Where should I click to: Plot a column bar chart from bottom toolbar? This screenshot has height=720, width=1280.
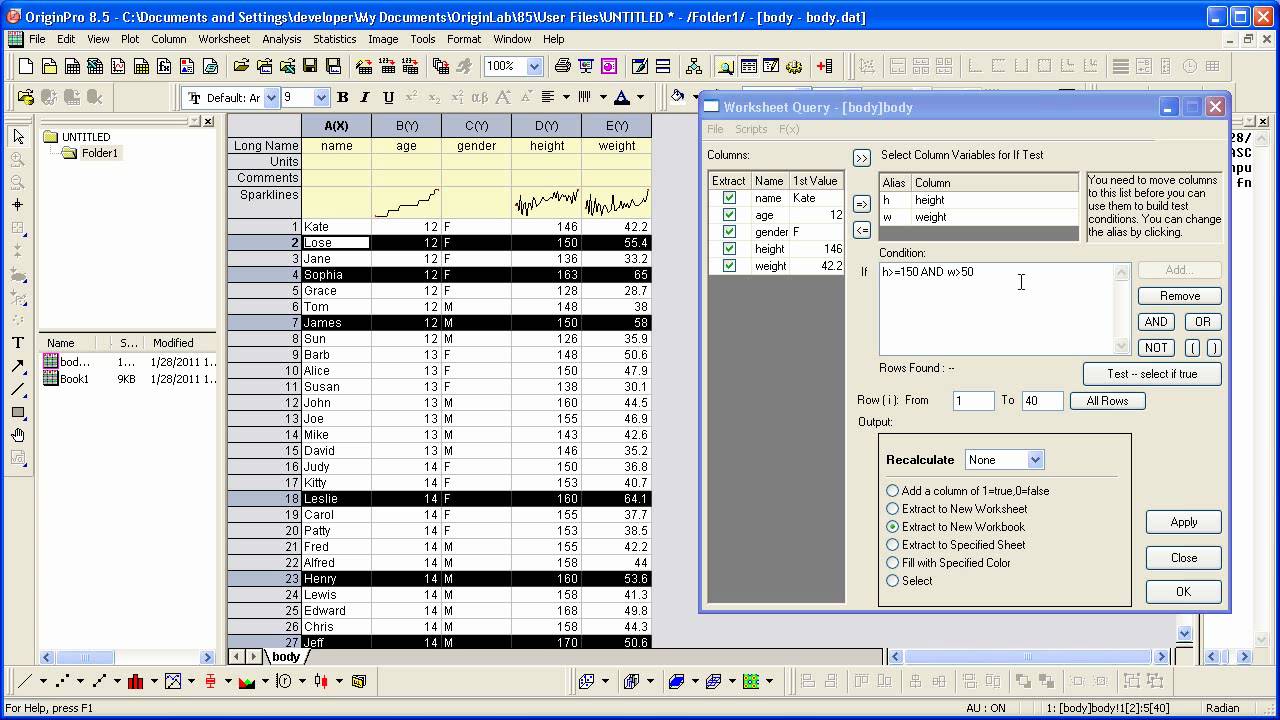coord(136,681)
